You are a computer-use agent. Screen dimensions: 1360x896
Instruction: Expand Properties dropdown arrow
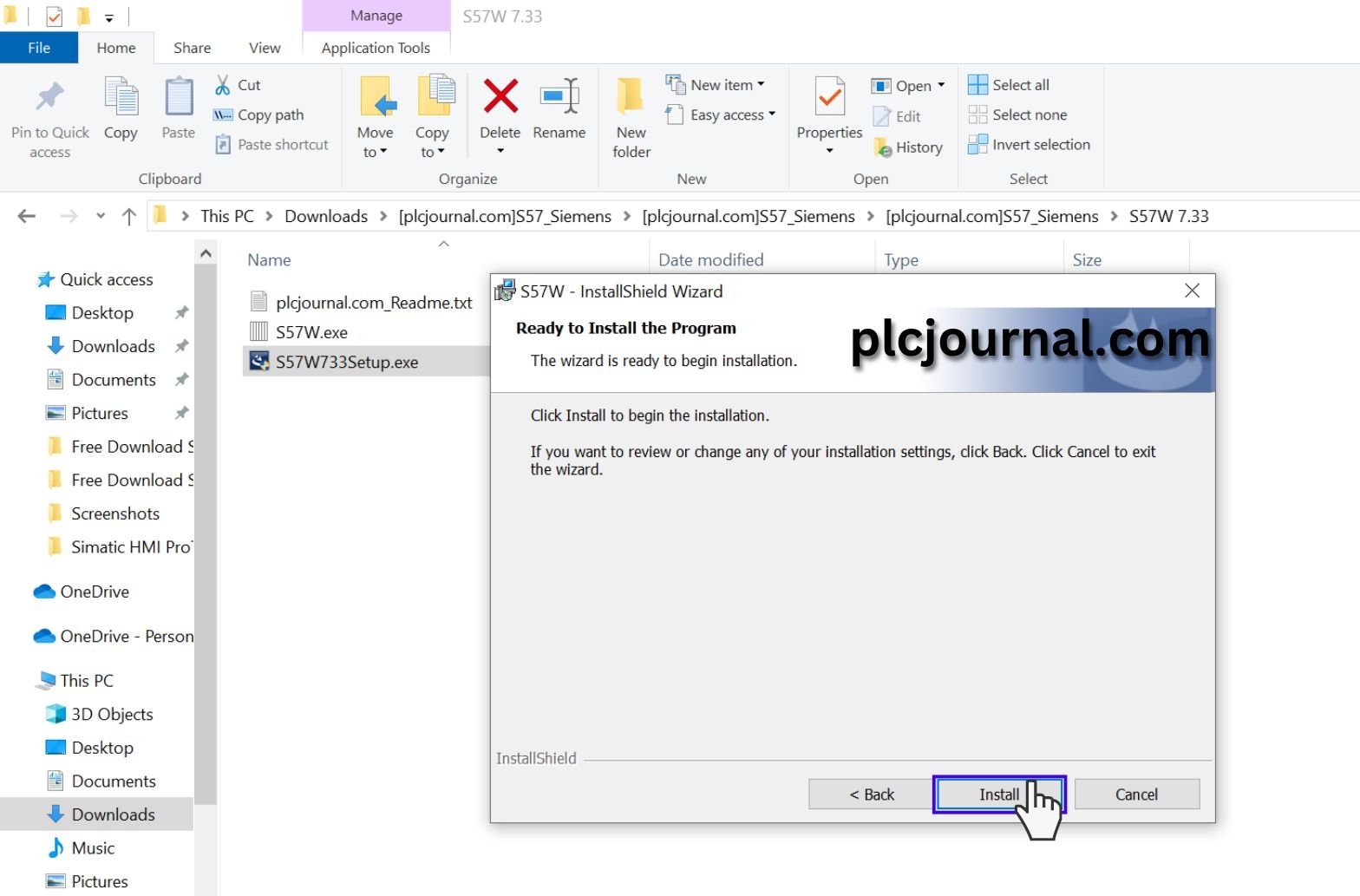(x=830, y=152)
